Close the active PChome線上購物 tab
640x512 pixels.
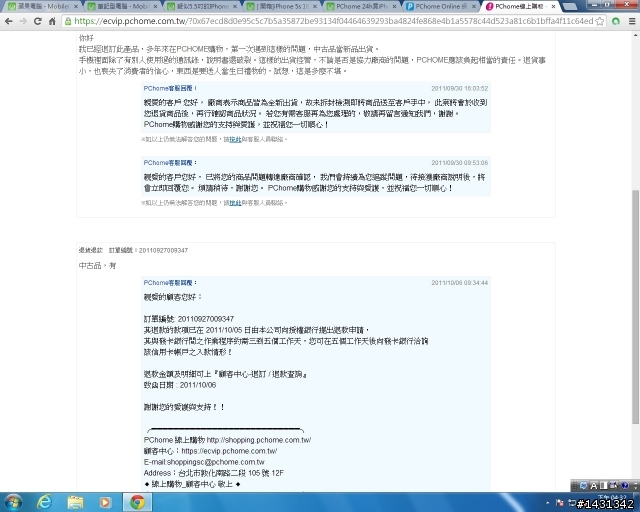coord(553,7)
